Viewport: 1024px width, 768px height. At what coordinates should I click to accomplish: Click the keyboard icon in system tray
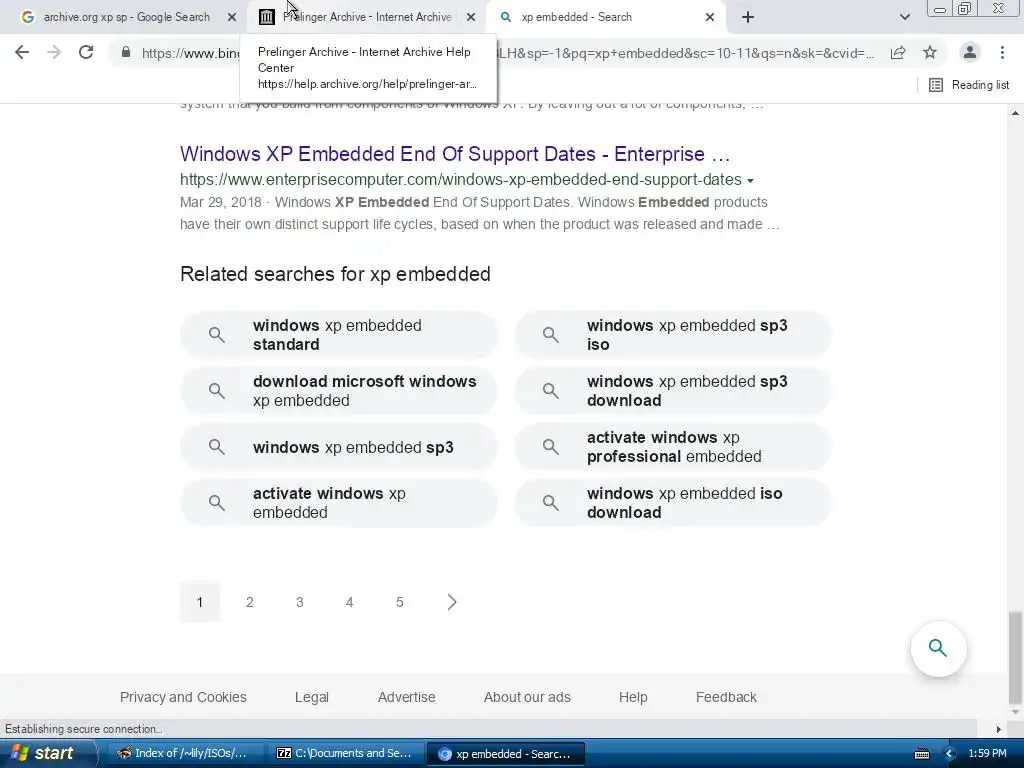922,754
